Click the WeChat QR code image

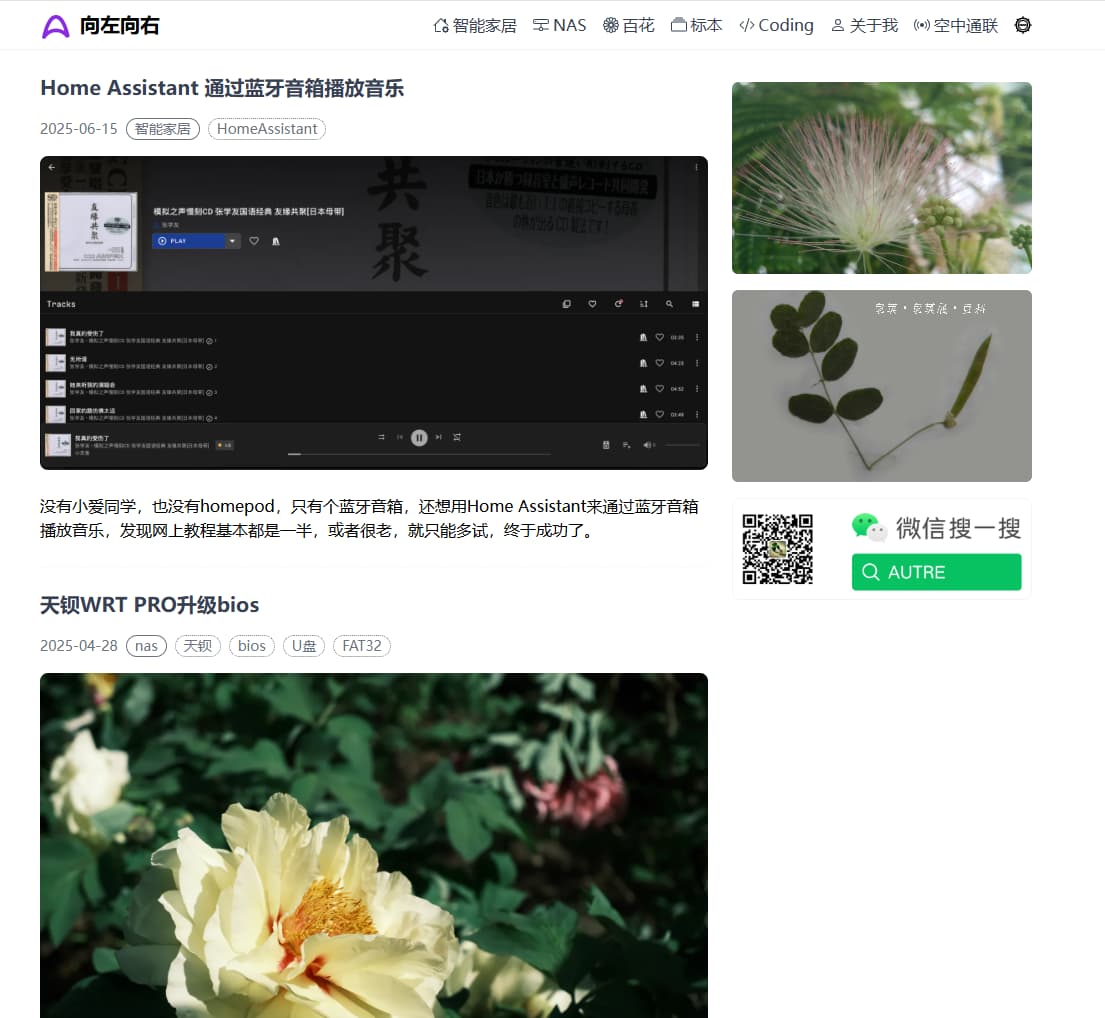(x=778, y=548)
